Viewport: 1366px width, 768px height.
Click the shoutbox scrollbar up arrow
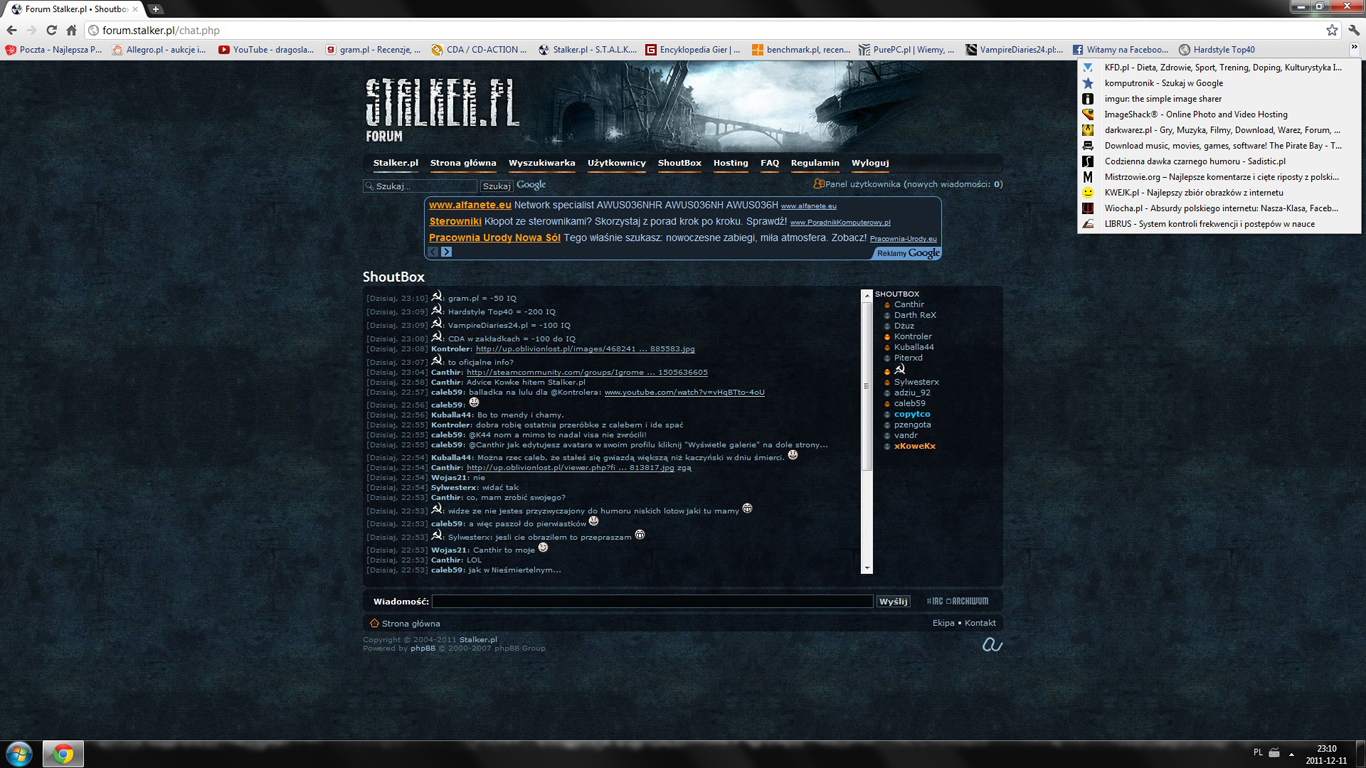(867, 296)
